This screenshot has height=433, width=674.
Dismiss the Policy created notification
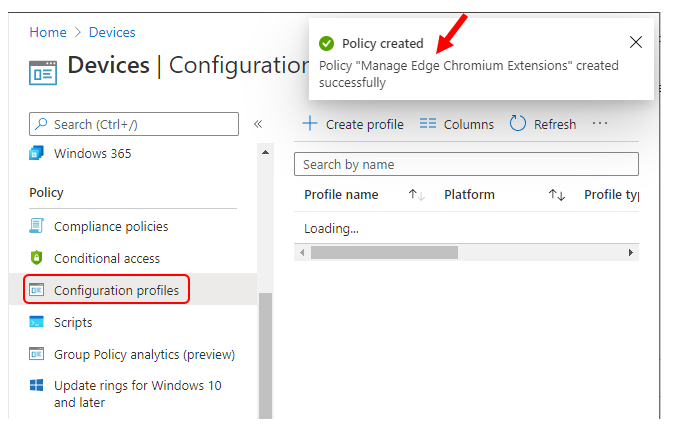(x=636, y=42)
